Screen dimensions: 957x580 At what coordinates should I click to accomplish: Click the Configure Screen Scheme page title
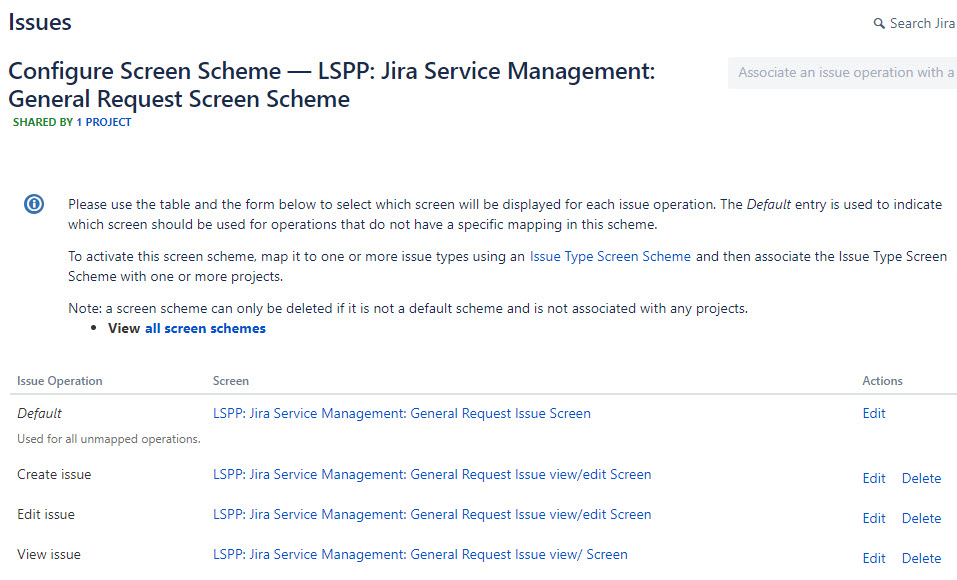[331, 85]
